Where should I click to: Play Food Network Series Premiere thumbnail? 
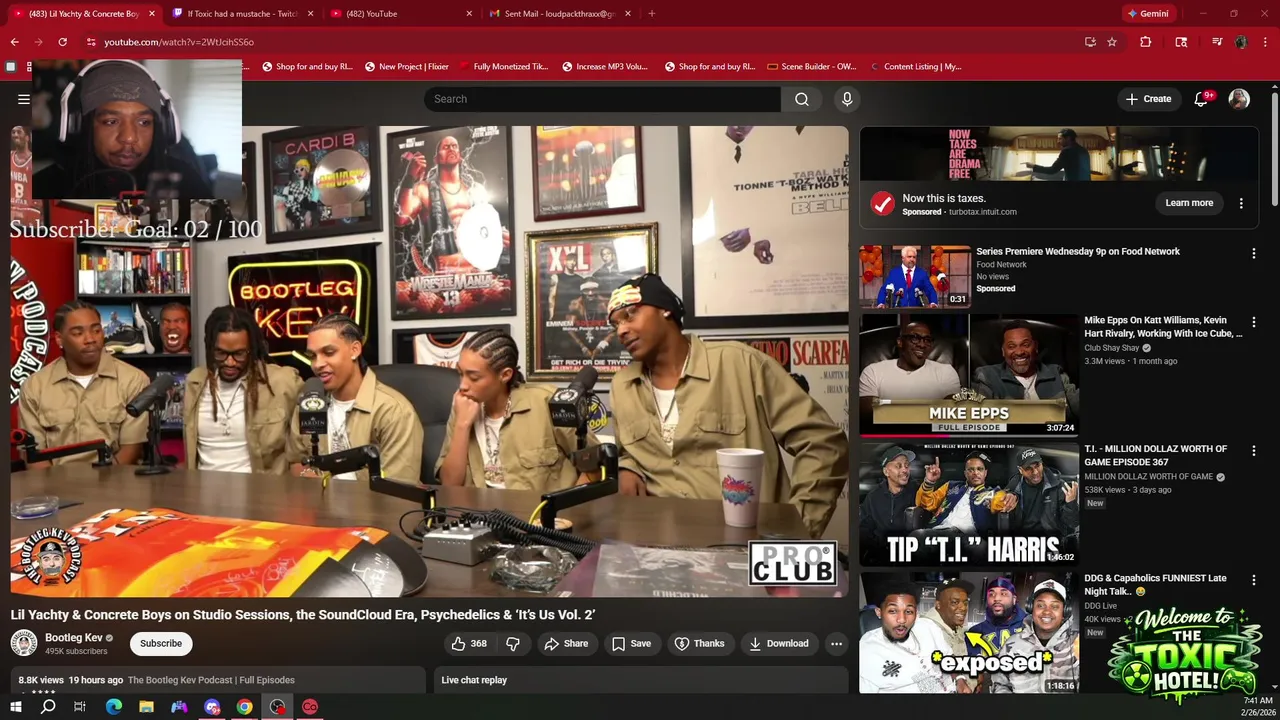click(x=914, y=276)
